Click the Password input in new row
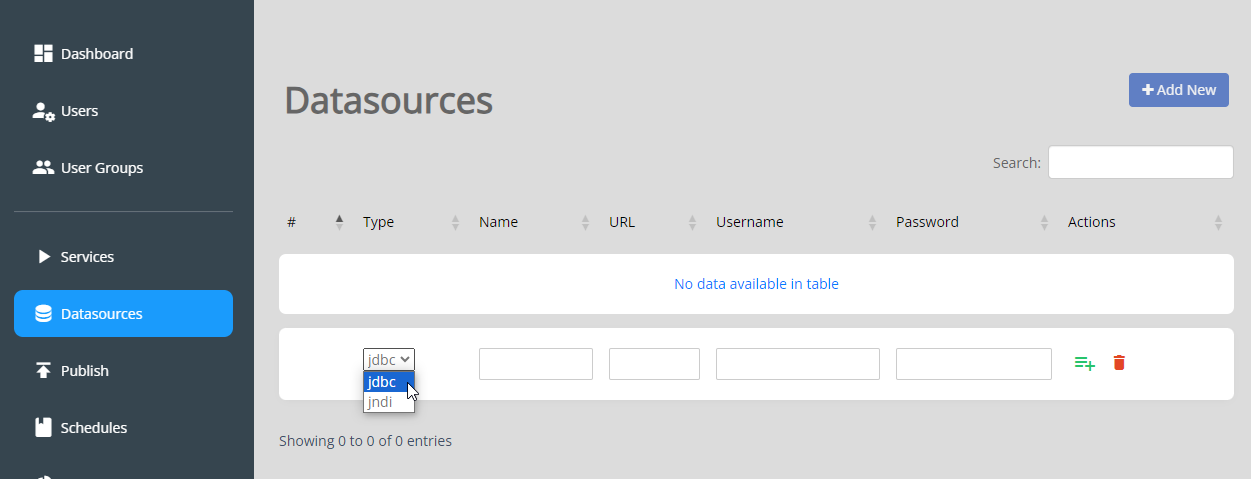 (974, 364)
